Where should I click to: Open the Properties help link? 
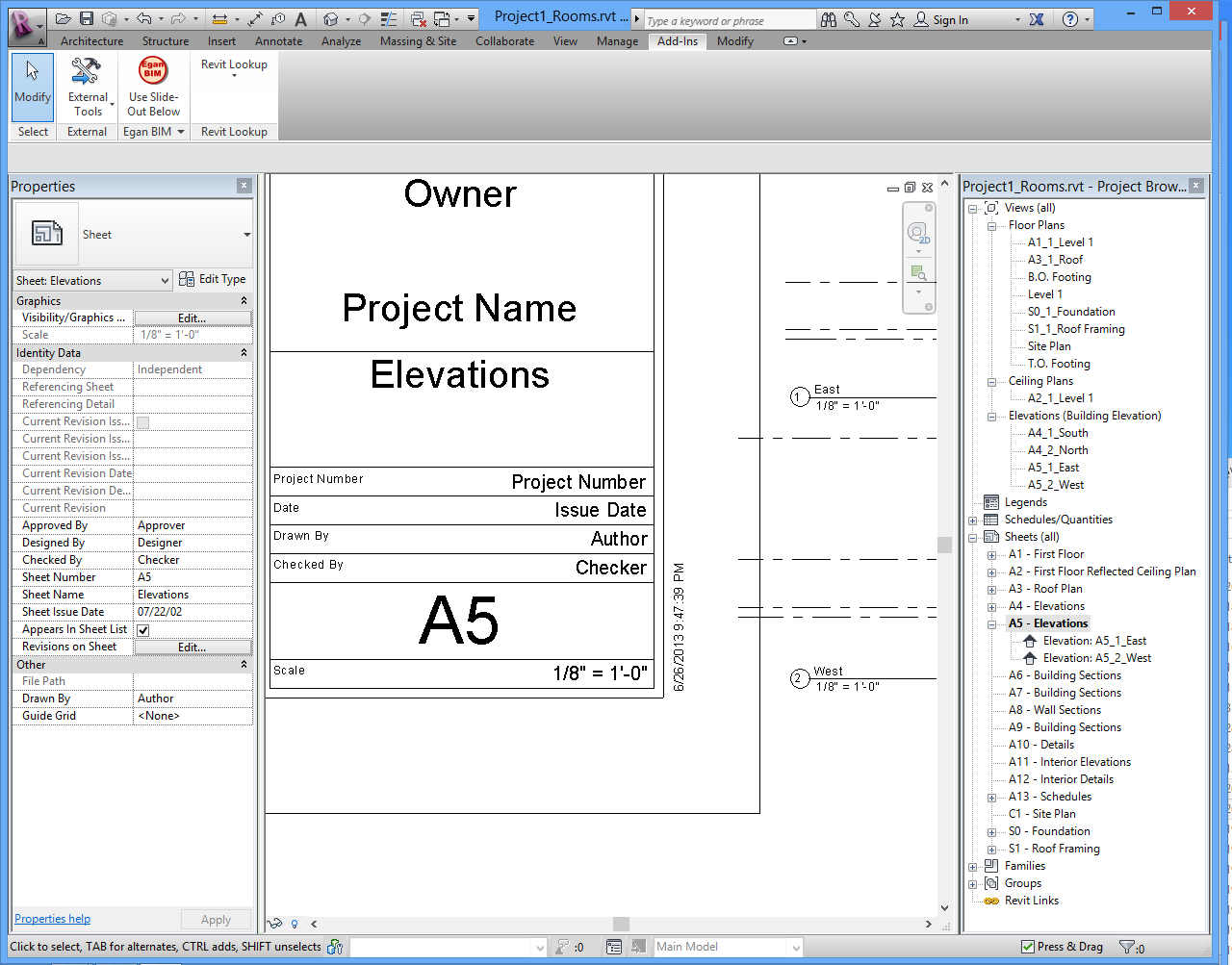(52, 919)
